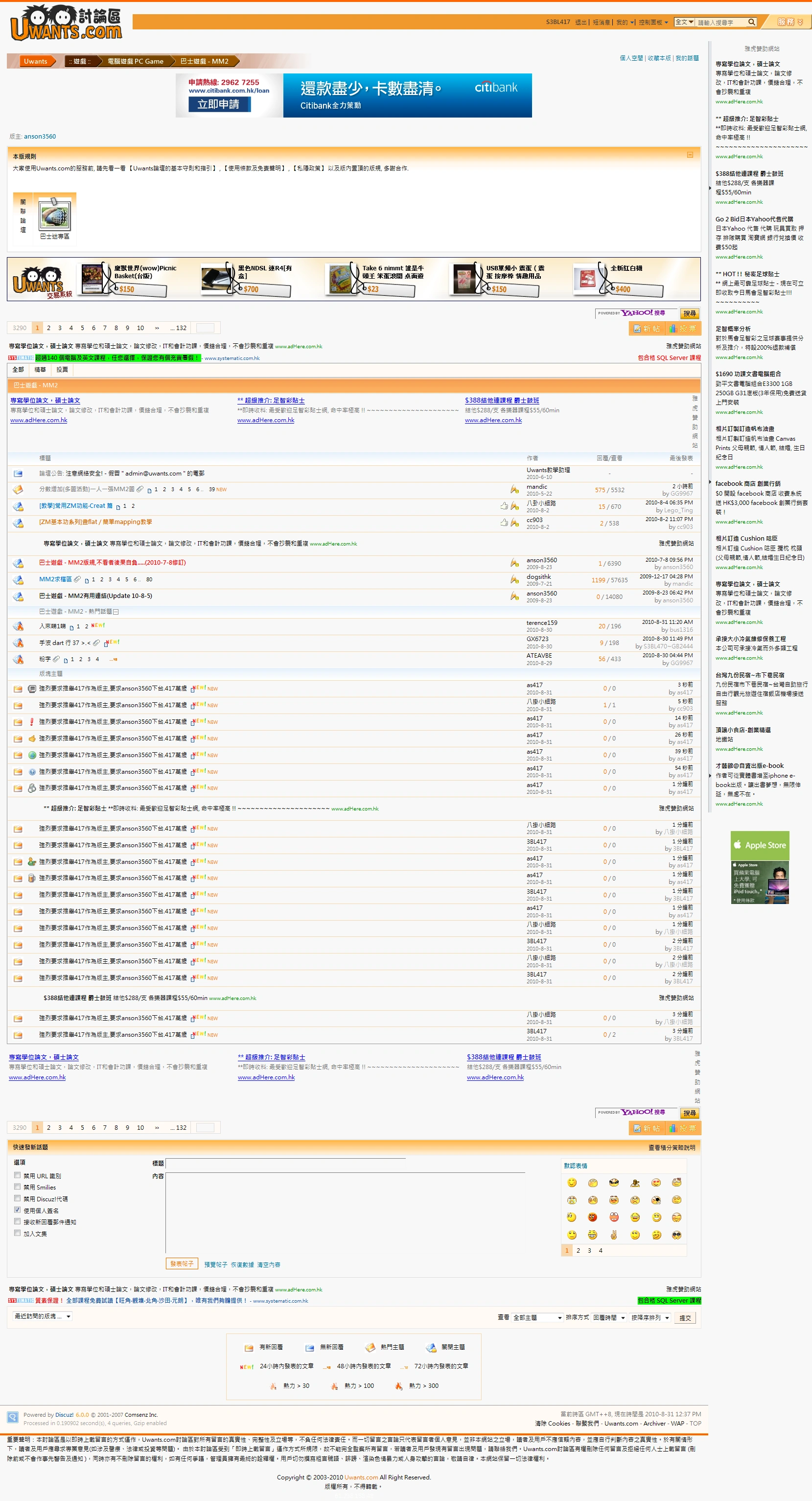Click thumbs-up icon on [教學]常用ZM功能 row
This screenshot has width=812, height=1501.
coord(504,506)
